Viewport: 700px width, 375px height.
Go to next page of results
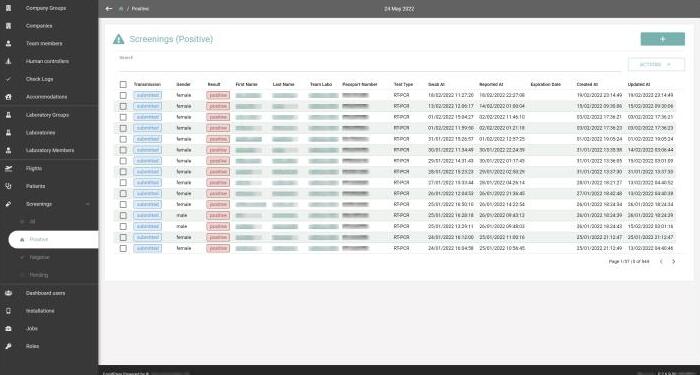[x=674, y=262]
